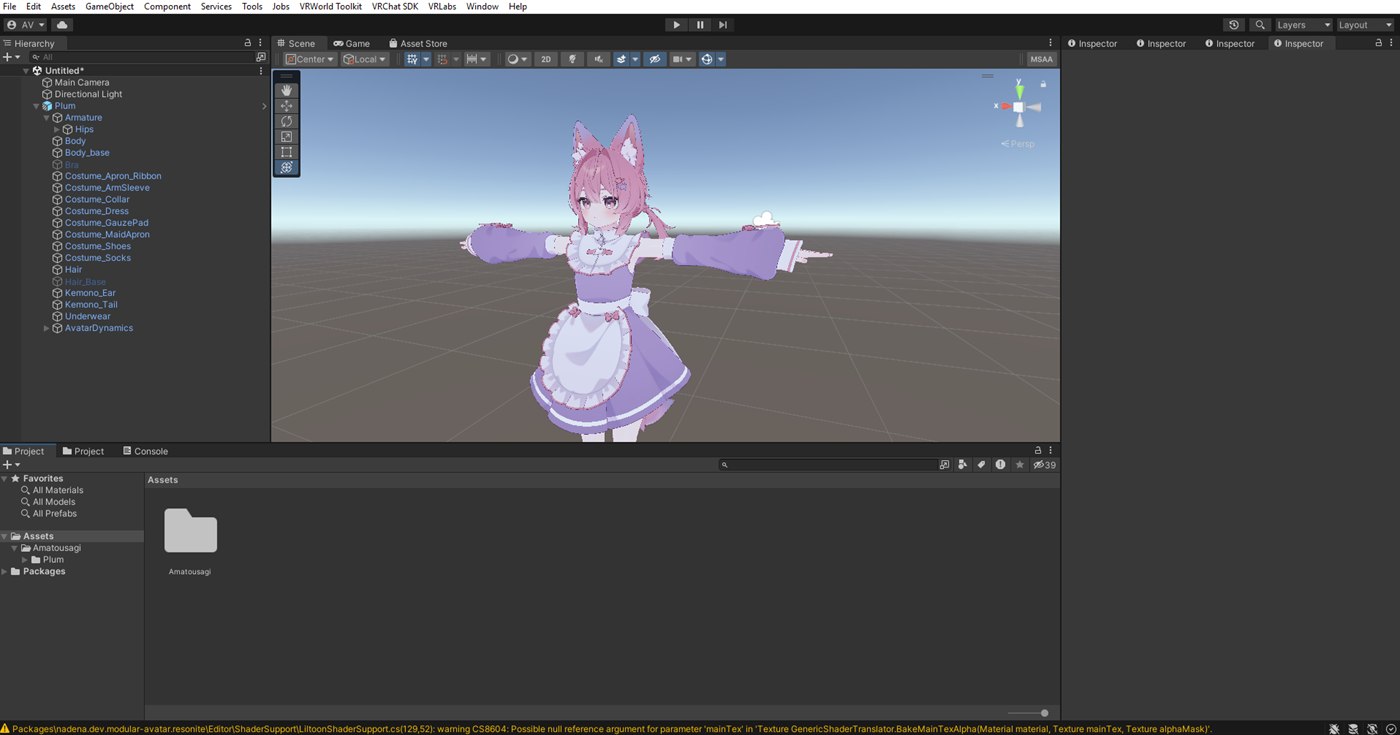Image resolution: width=1400 pixels, height=735 pixels.
Task: Click Y axis on the orientation gizmo
Action: (x=1019, y=90)
